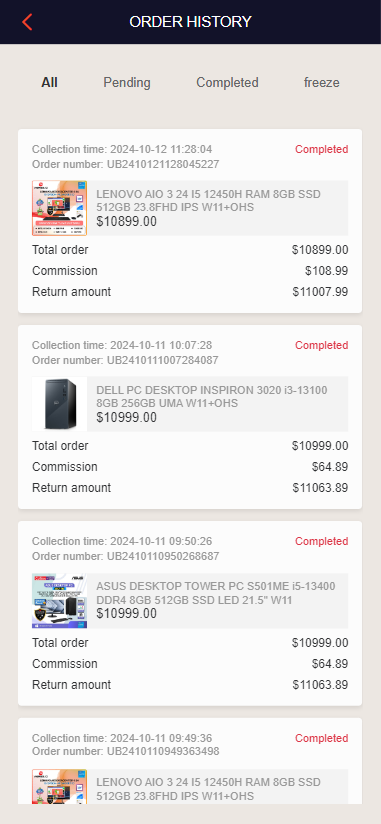Click the ASUS DESKTOP TOWER PC S501ME title
Screen dimensions: 381x824
[x=215, y=593]
